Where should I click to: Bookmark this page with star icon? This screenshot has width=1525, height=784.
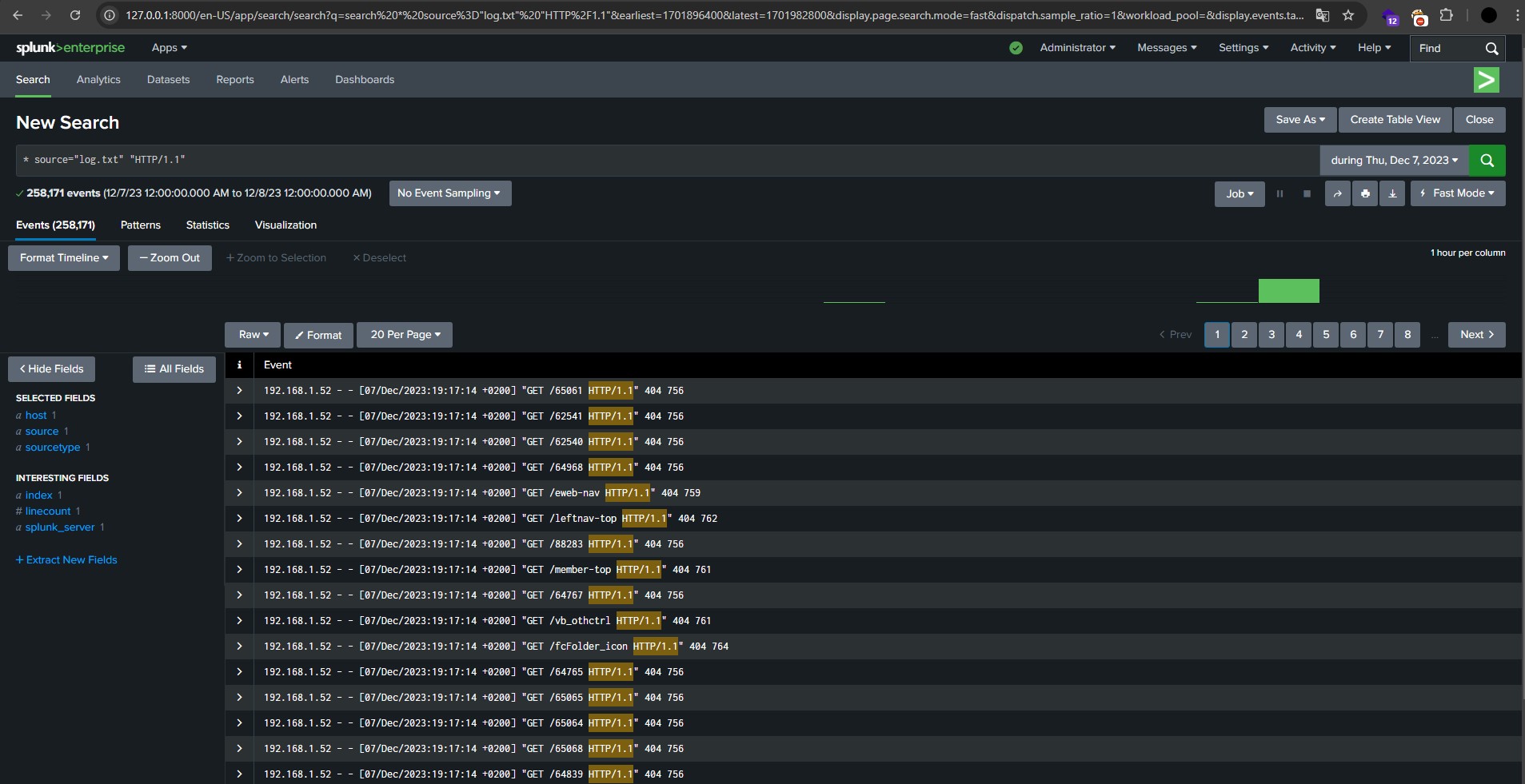pyautogui.click(x=1348, y=15)
